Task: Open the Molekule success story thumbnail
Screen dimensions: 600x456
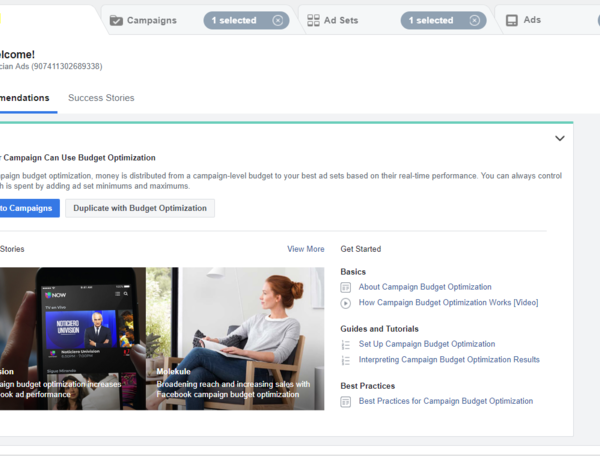Action: pyautogui.click(x=236, y=337)
